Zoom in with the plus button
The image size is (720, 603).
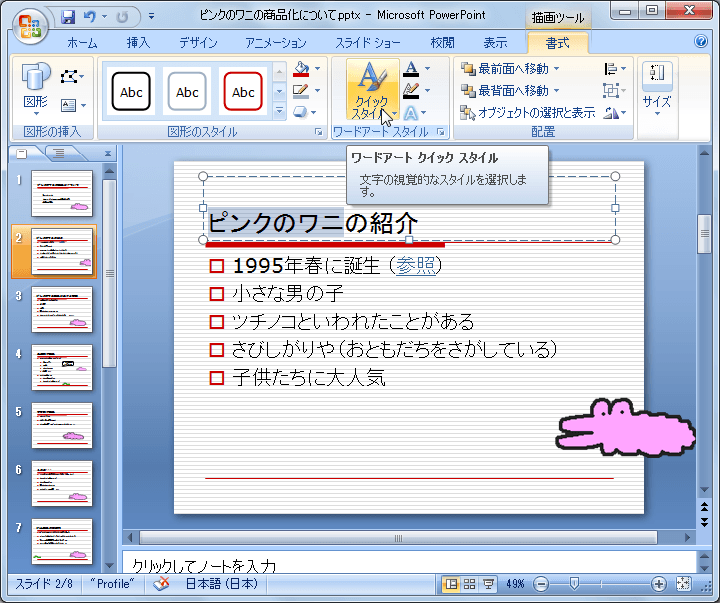[x=658, y=584]
